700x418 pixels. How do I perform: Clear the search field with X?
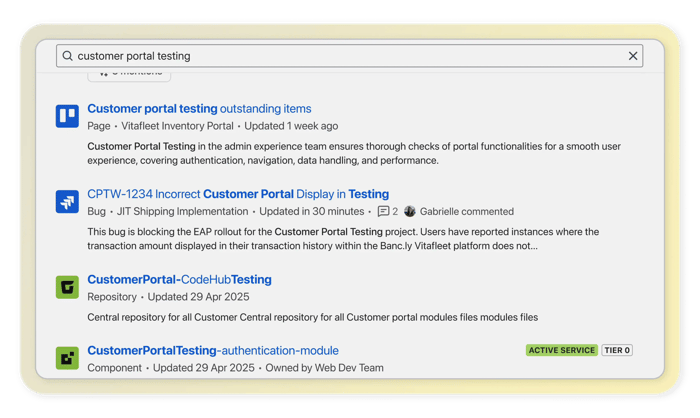[x=632, y=56]
